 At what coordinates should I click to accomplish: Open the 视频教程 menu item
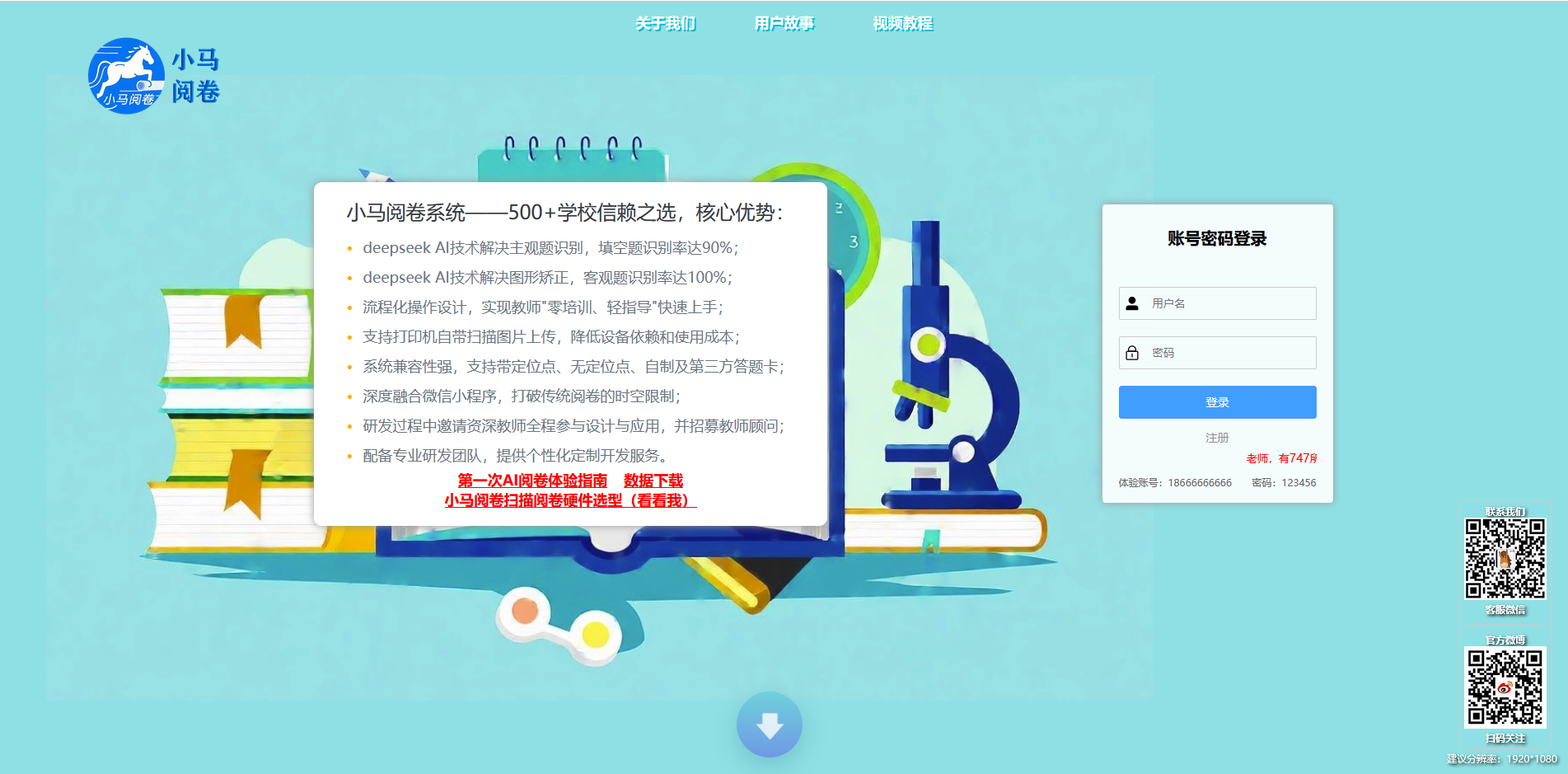(x=903, y=24)
